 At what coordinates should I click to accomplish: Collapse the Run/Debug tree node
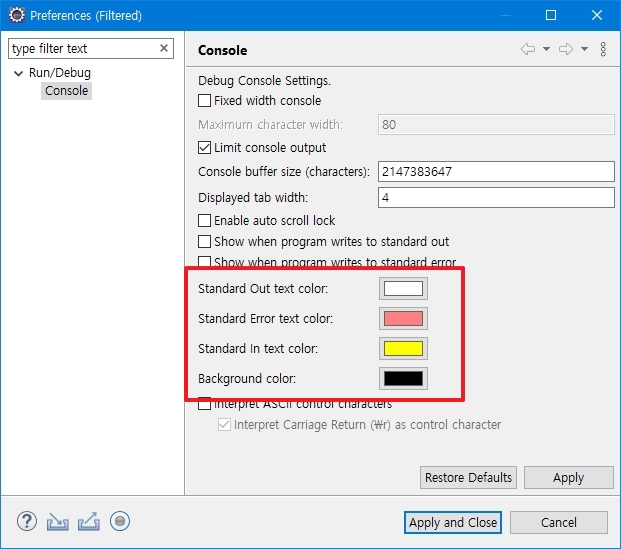click(18, 73)
